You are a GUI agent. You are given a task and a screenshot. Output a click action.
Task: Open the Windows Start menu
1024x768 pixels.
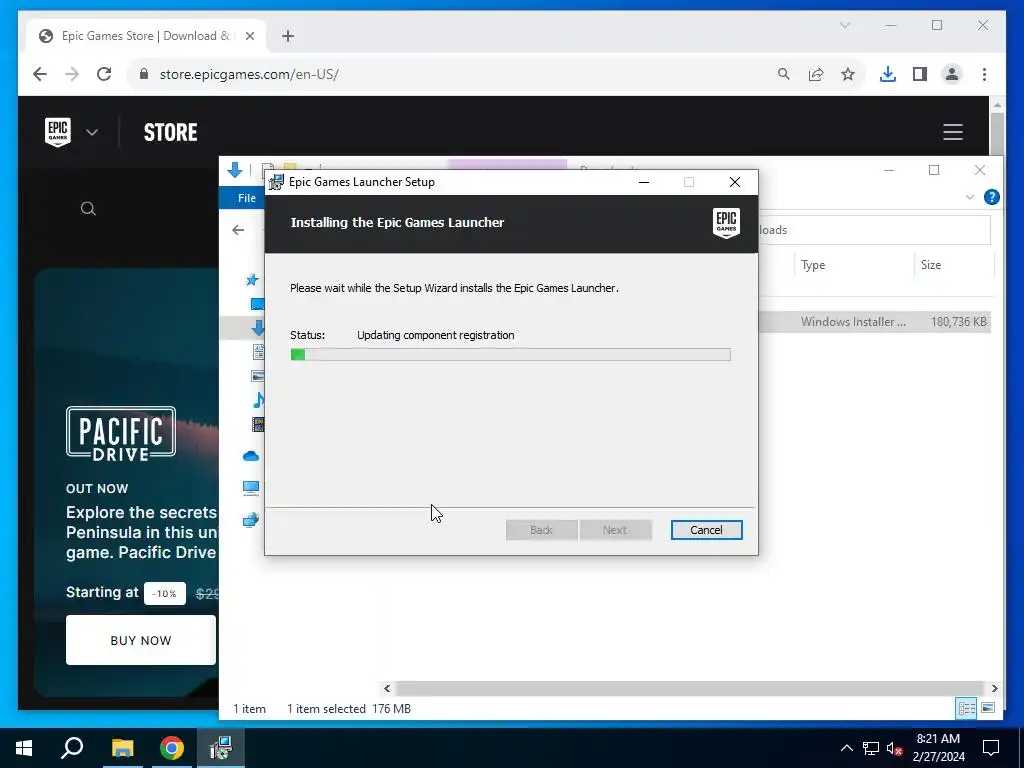(x=24, y=748)
